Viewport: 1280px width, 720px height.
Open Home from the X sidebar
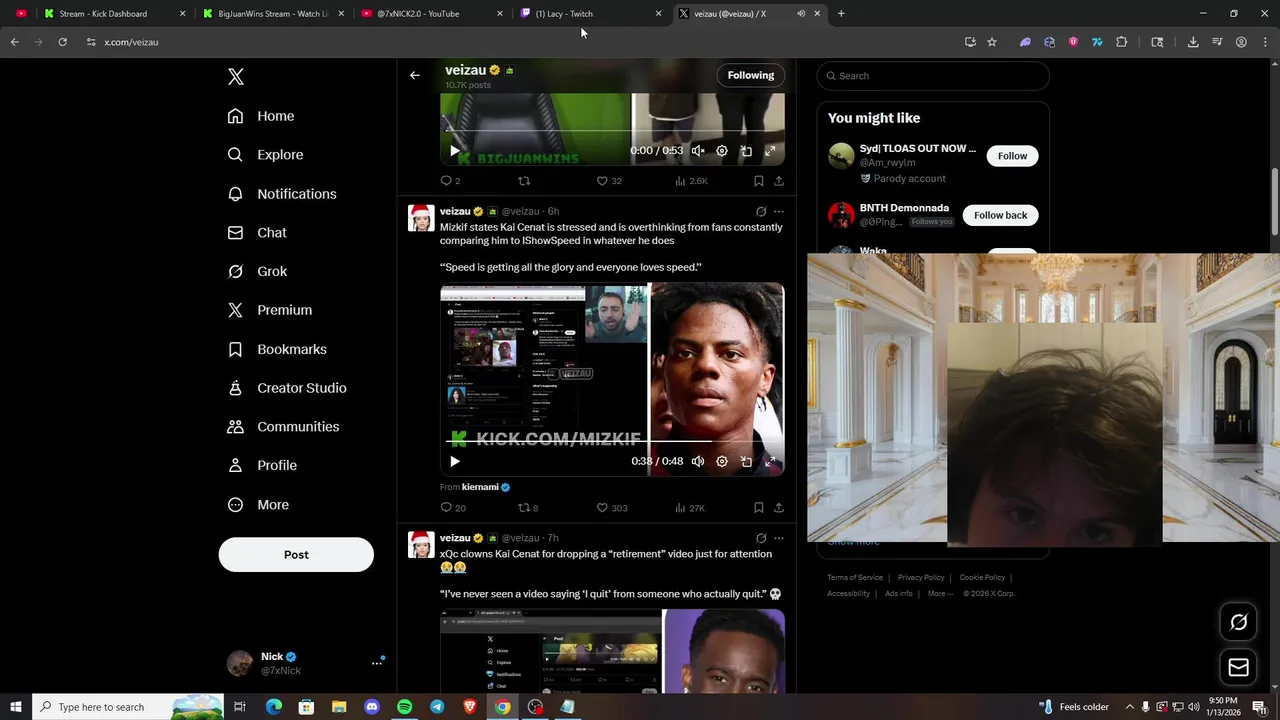261,116
